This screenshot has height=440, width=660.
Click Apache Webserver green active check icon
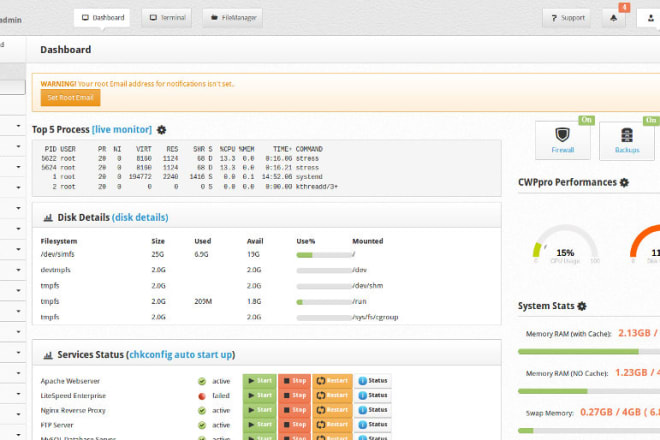pos(202,381)
